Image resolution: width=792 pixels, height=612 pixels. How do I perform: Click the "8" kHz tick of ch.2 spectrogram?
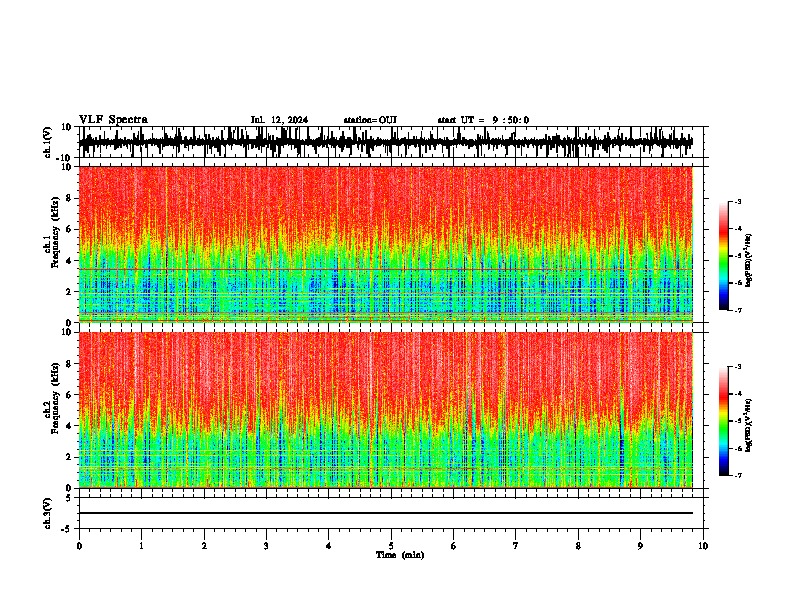pos(69,364)
